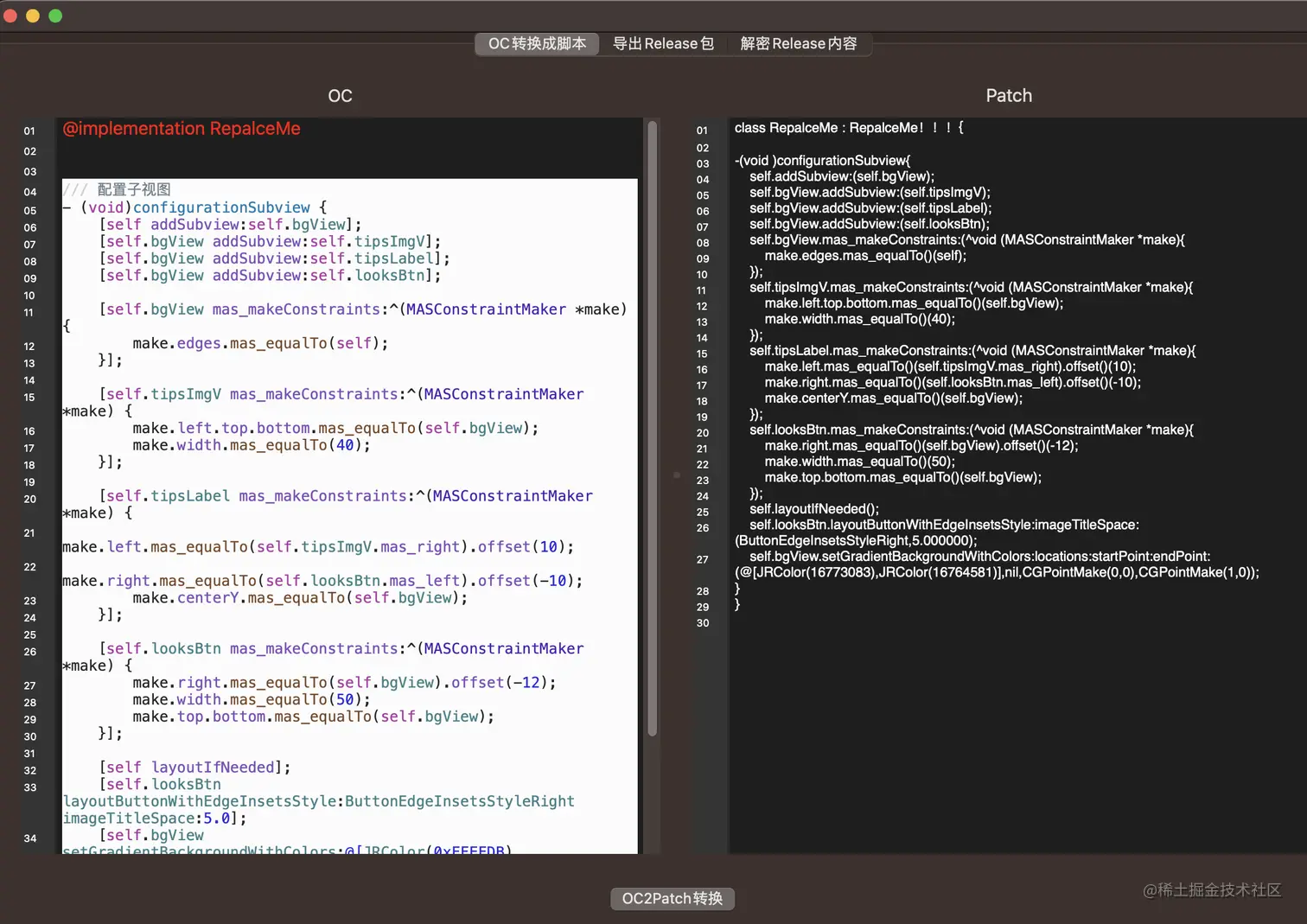
Task: Click the Patch column heading
Action: point(1009,96)
